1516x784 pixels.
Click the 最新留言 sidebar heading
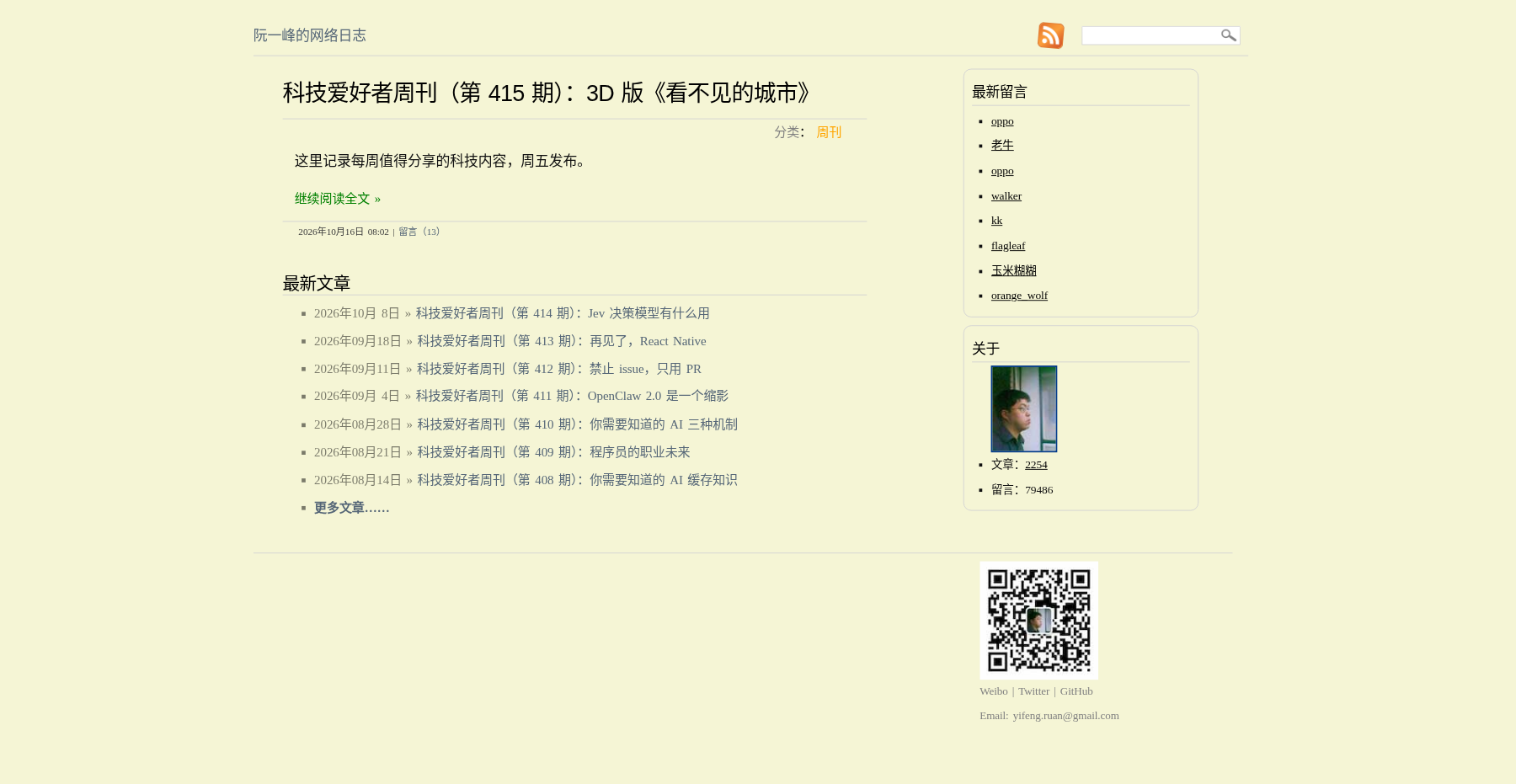pos(1000,92)
